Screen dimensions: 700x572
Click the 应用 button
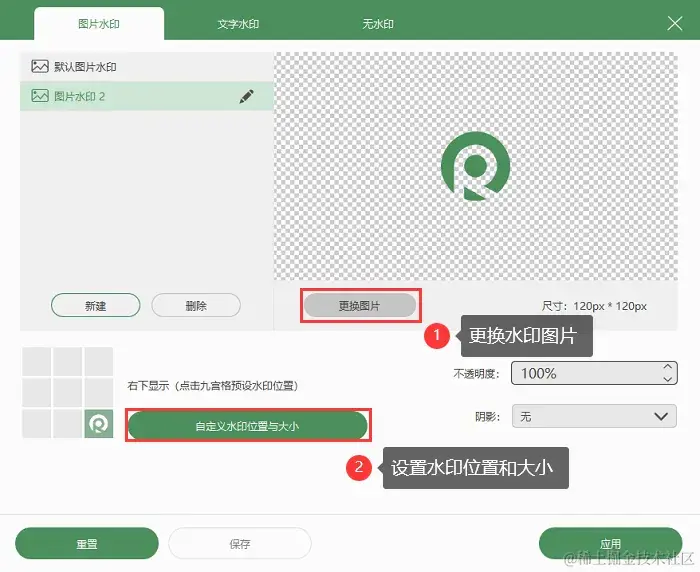coord(610,543)
